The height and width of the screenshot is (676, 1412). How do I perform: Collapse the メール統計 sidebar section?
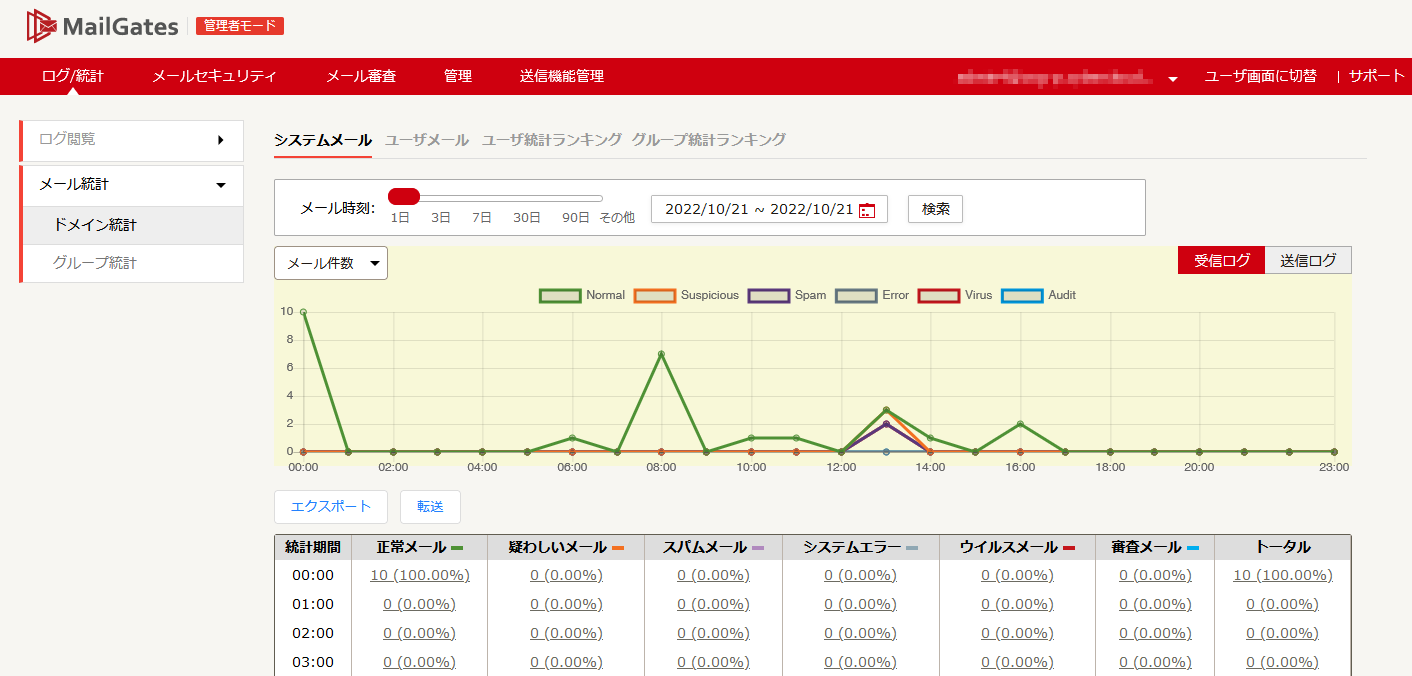tap(132, 185)
